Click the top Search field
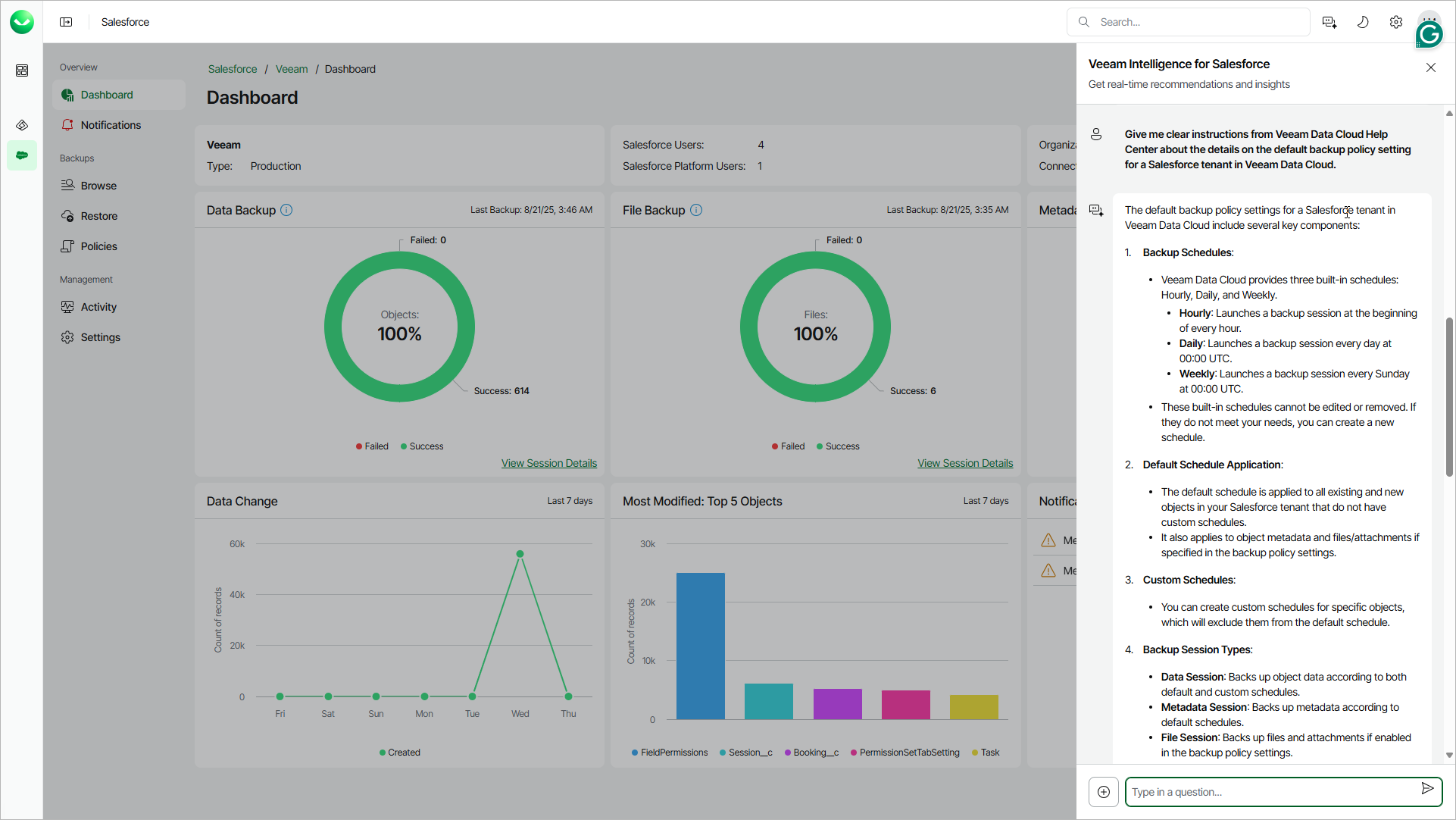Image resolution: width=1456 pixels, height=820 pixels. pyautogui.click(x=1197, y=22)
